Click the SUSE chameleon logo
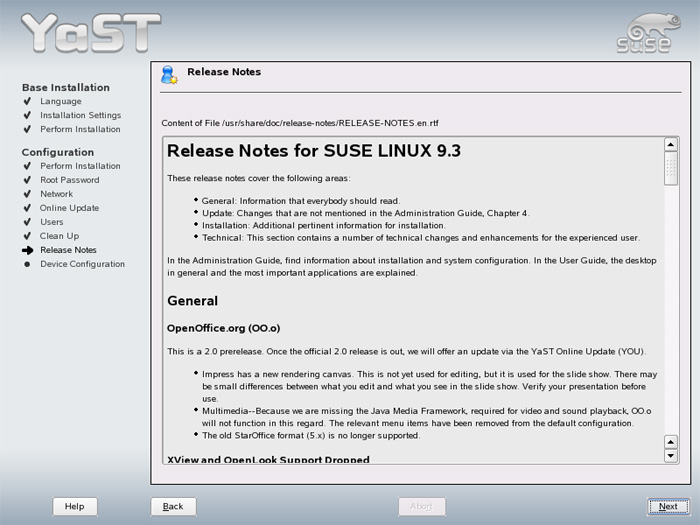700x525 pixels. pos(649,33)
